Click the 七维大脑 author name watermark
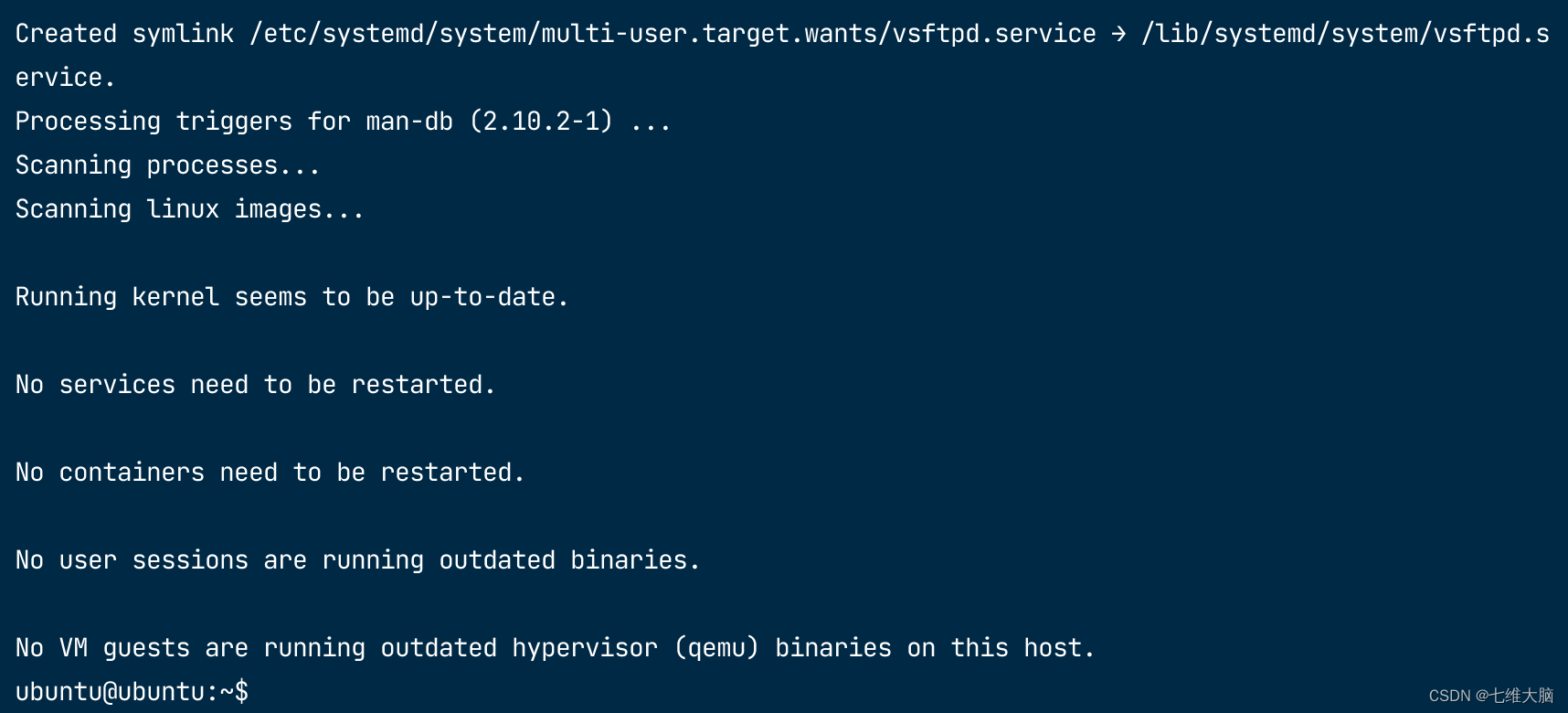This screenshot has height=713, width=1568. (x=1522, y=696)
